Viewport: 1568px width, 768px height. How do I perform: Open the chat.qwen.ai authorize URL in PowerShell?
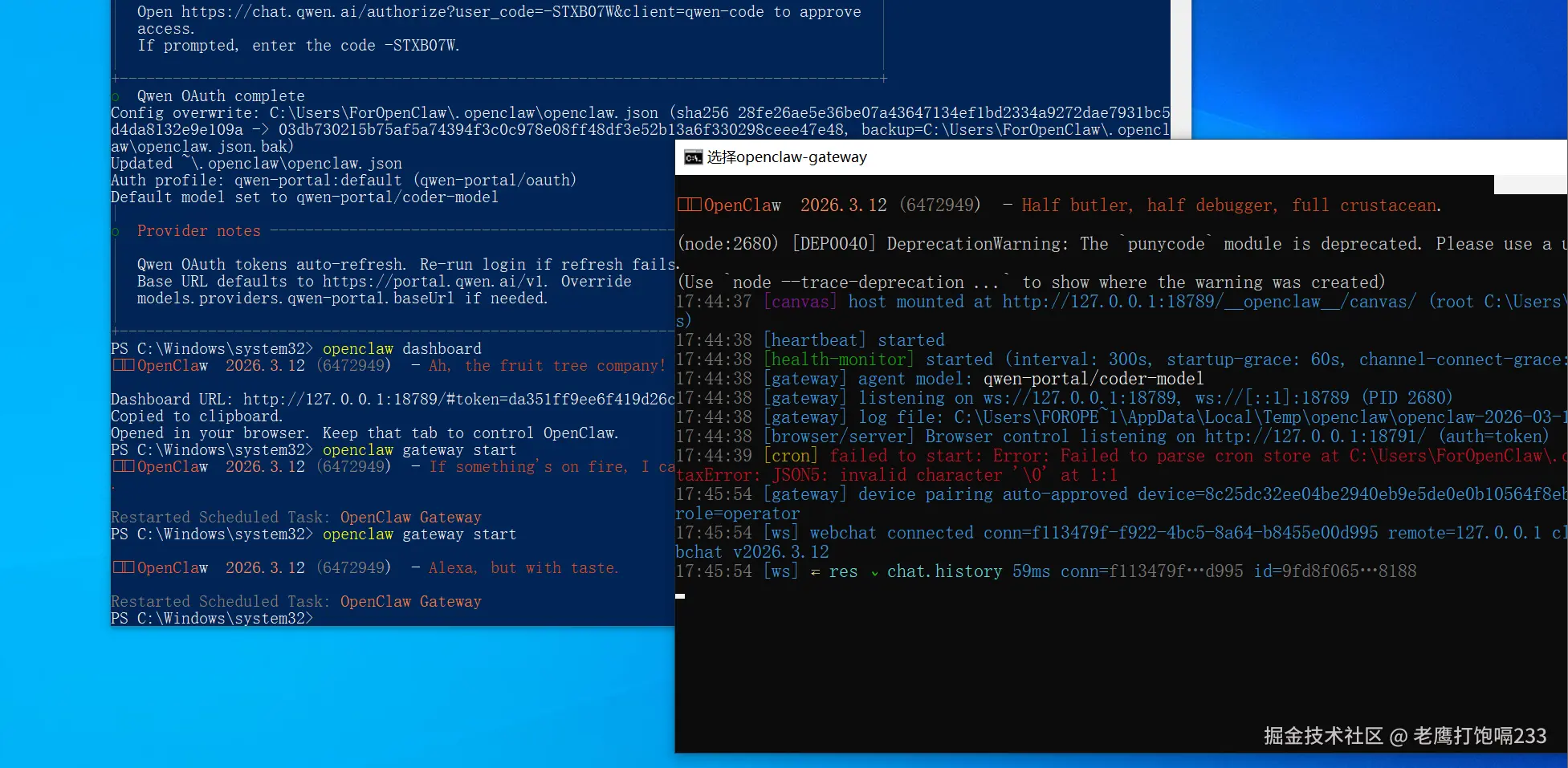pos(472,12)
